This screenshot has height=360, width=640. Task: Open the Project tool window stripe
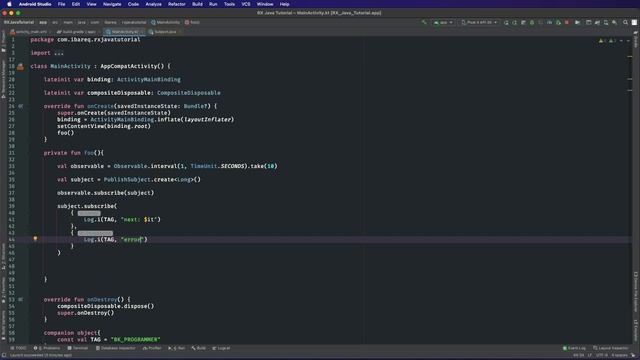point(3,42)
